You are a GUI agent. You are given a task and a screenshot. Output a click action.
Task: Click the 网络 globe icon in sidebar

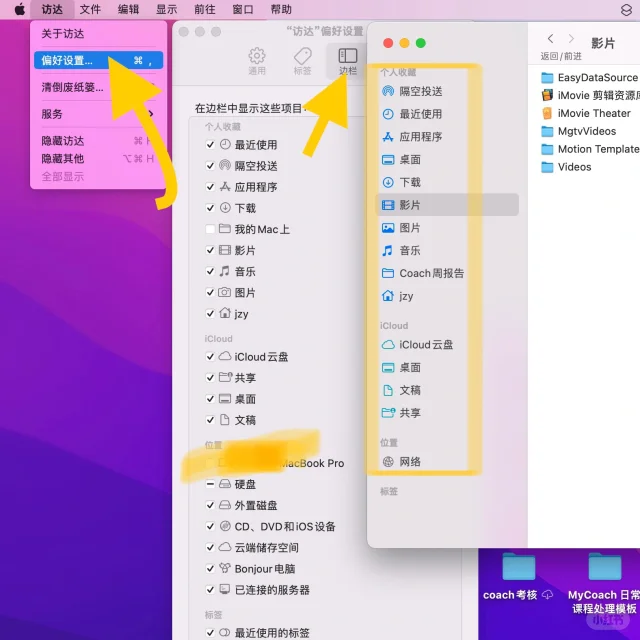tap(388, 462)
